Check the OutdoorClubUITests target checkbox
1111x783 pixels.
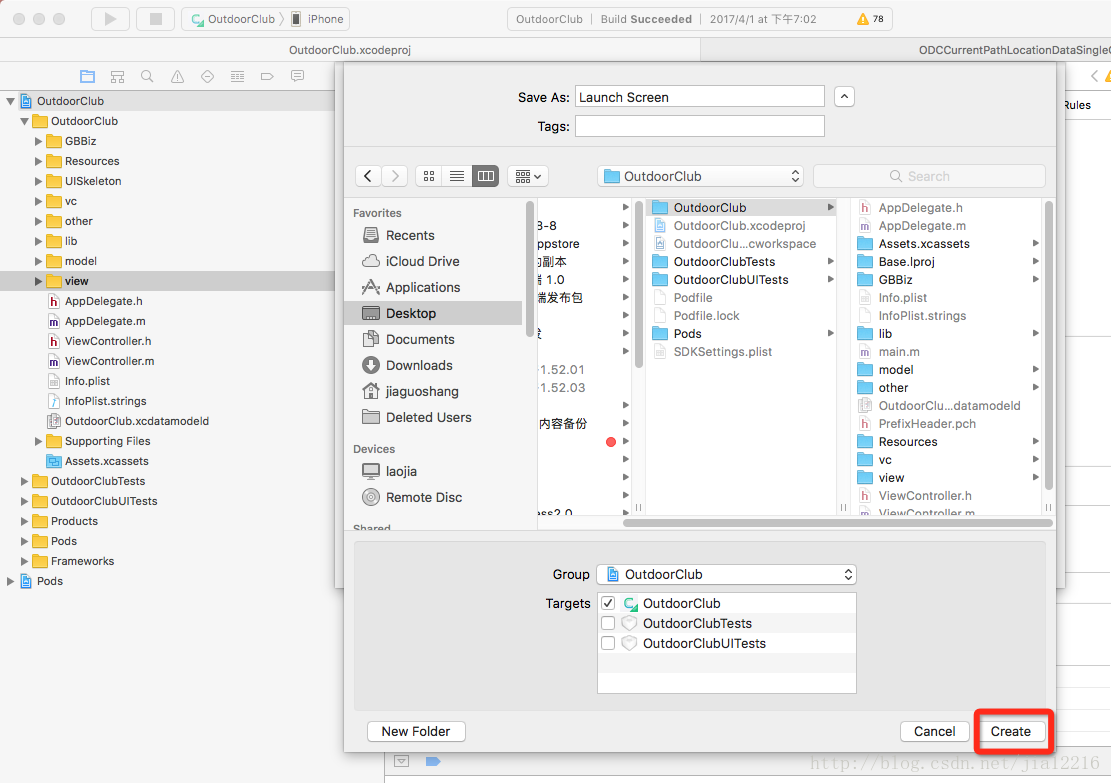coord(608,643)
